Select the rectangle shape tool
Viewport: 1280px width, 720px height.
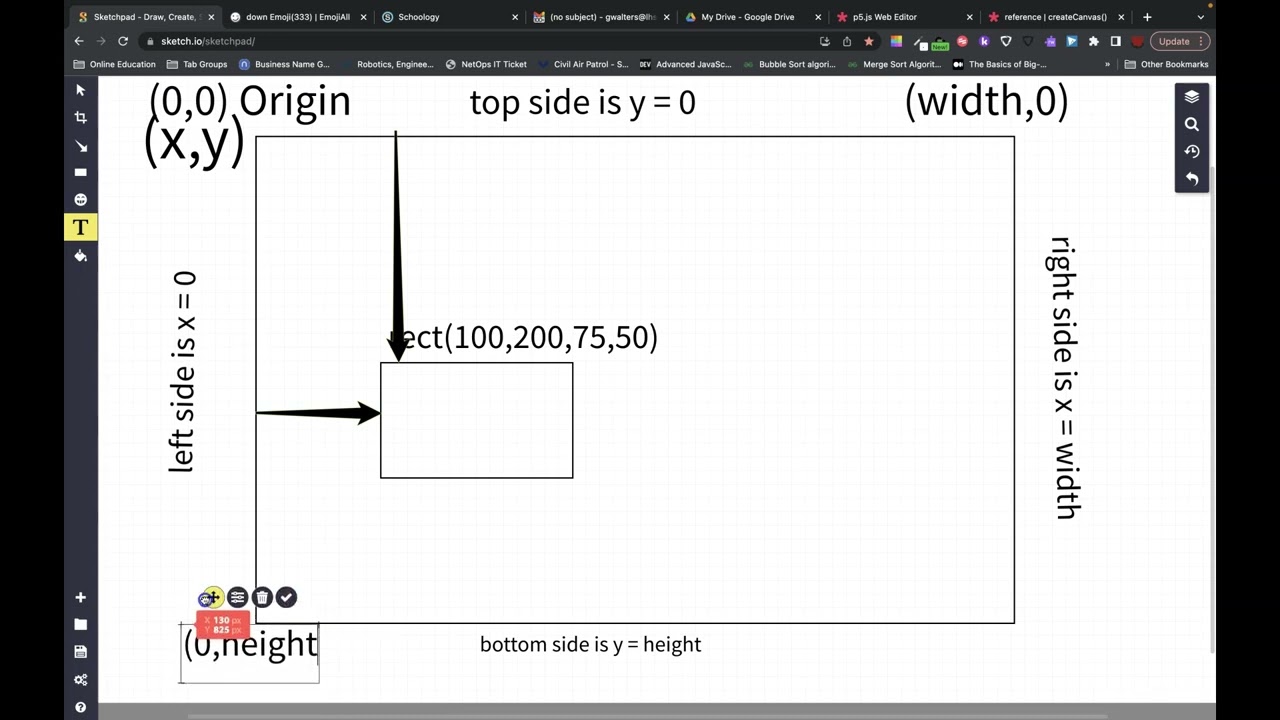[x=81, y=172]
